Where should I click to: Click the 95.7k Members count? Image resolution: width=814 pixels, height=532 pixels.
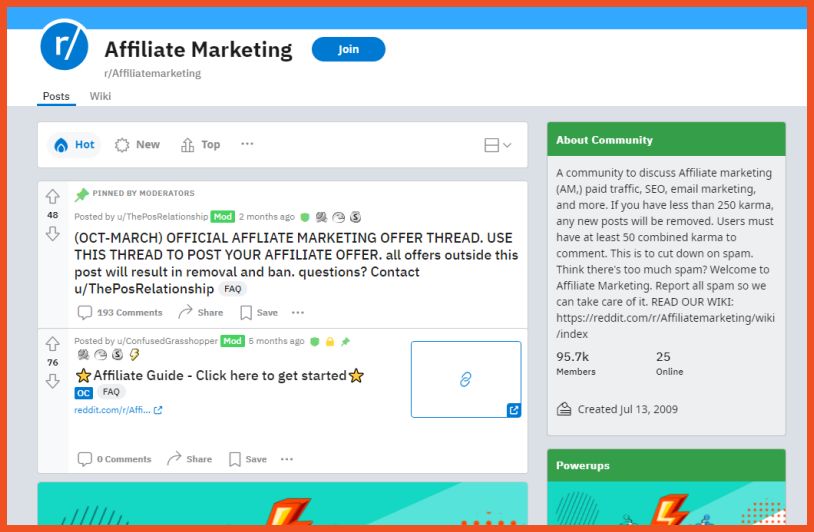tap(576, 363)
